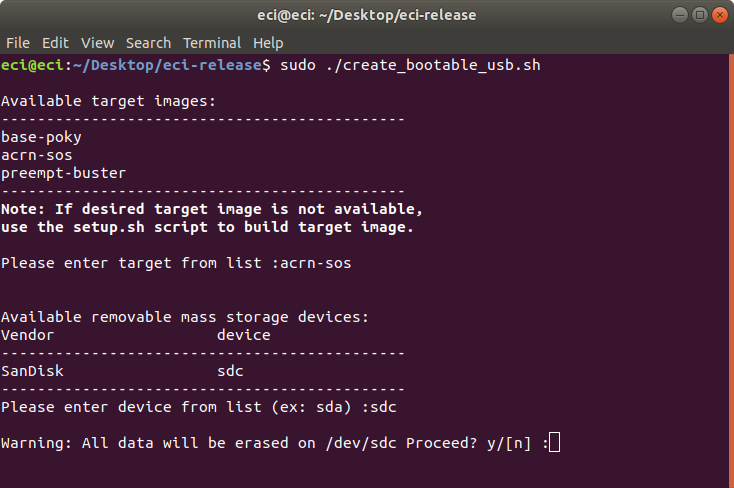Screen dimensions: 734x488
Task: Close the terminal window
Action: click(x=720, y=15)
